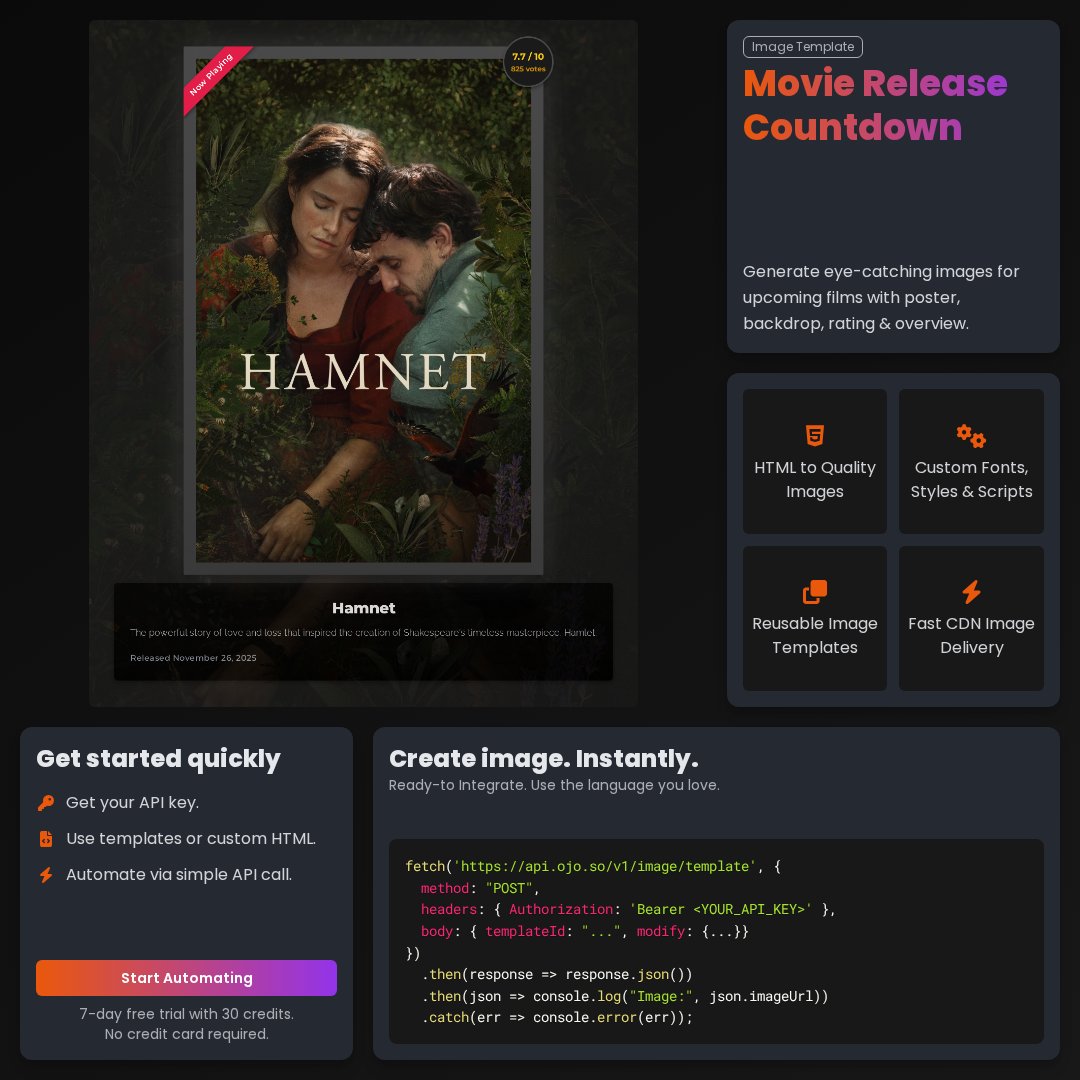Click the fetch URL line in the code block
Viewport: 1080px width, 1080px height.
click(592, 866)
